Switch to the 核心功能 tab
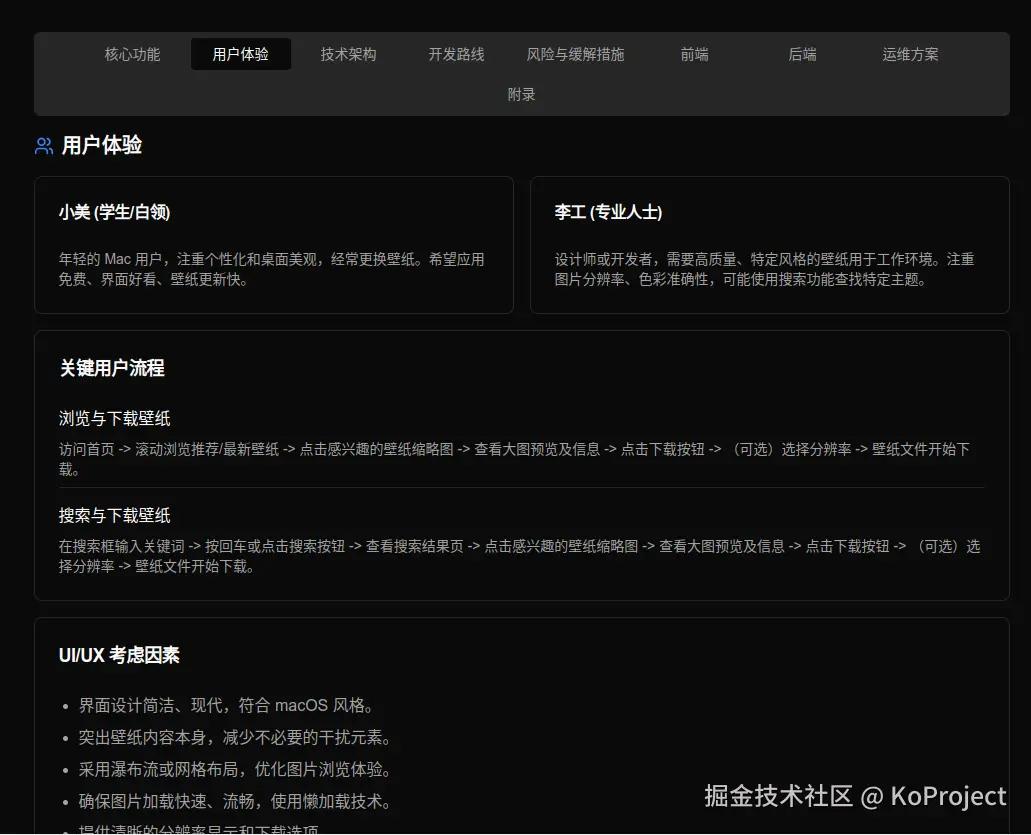This screenshot has height=835, width=1031. click(x=132, y=55)
